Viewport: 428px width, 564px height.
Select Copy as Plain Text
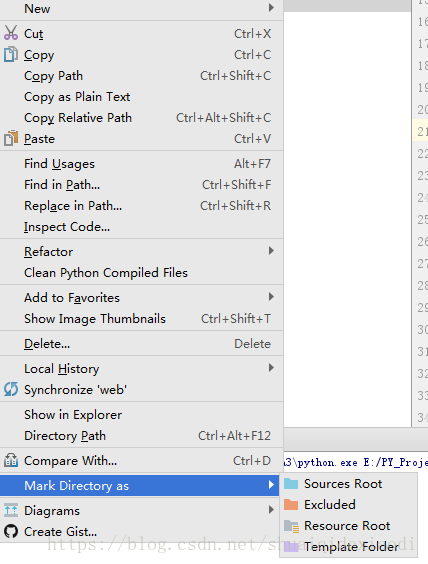pyautogui.click(x=141, y=96)
